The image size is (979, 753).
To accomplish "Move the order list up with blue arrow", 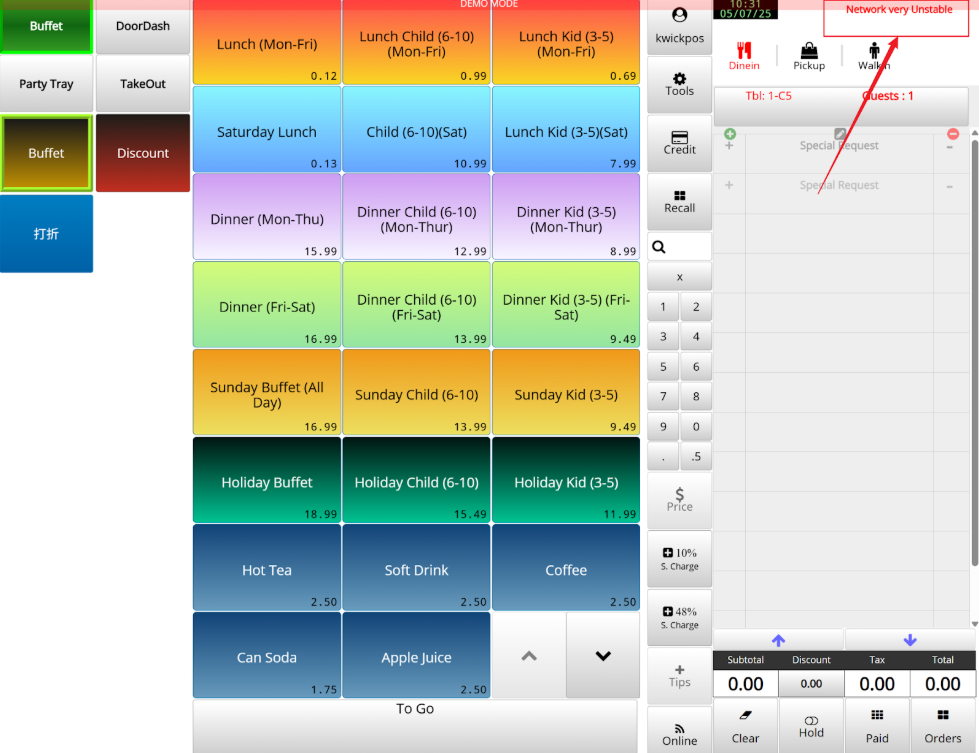I will point(778,640).
